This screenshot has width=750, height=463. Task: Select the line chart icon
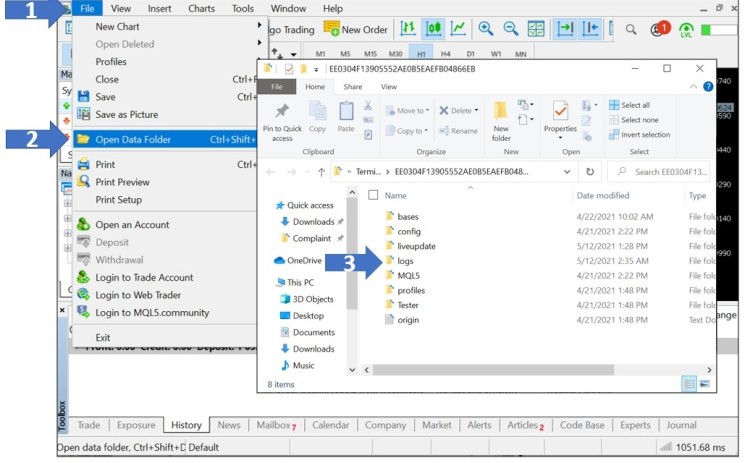pyautogui.click(x=458, y=30)
